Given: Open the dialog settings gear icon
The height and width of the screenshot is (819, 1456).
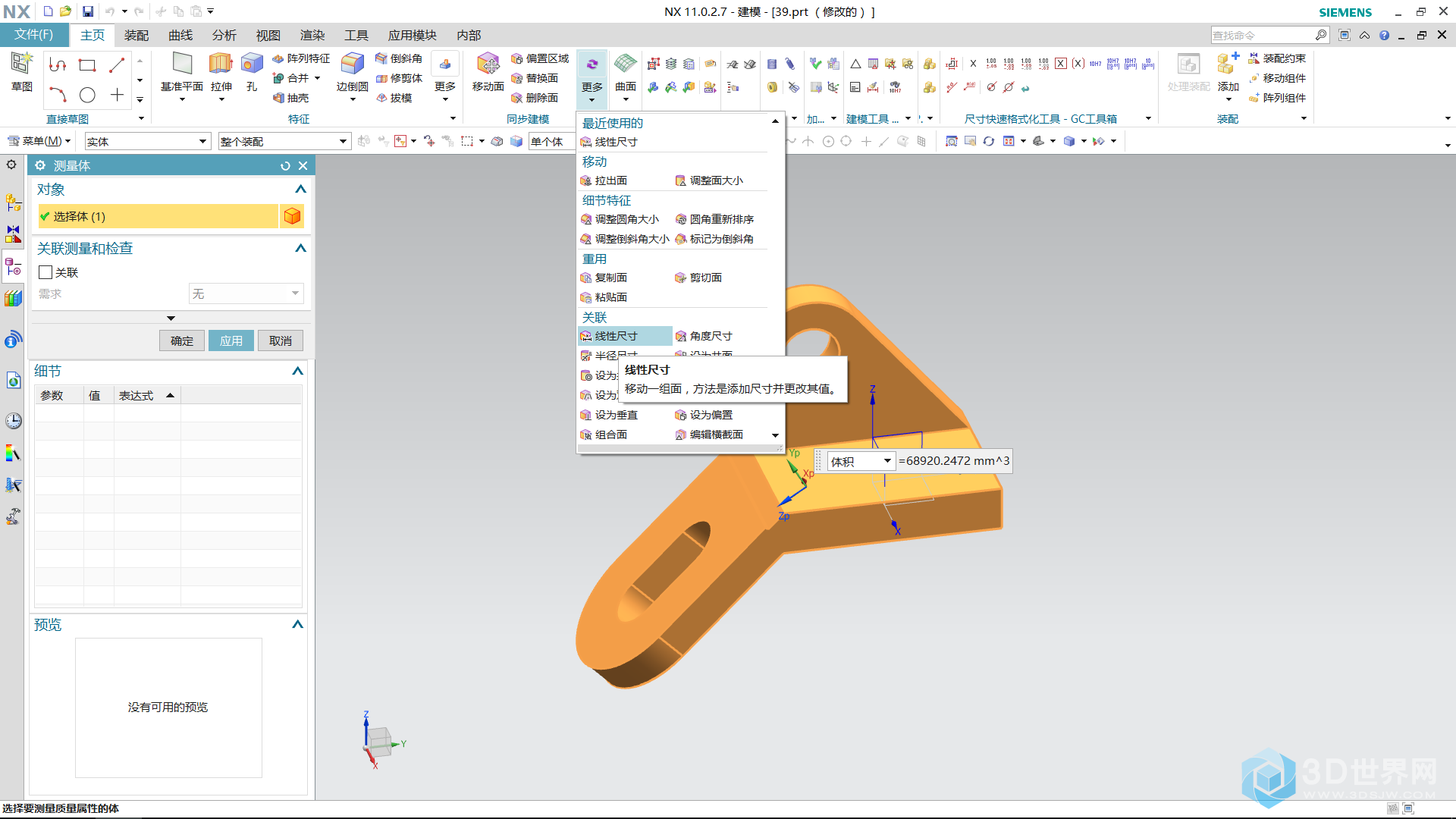Looking at the screenshot, I should pos(40,165).
